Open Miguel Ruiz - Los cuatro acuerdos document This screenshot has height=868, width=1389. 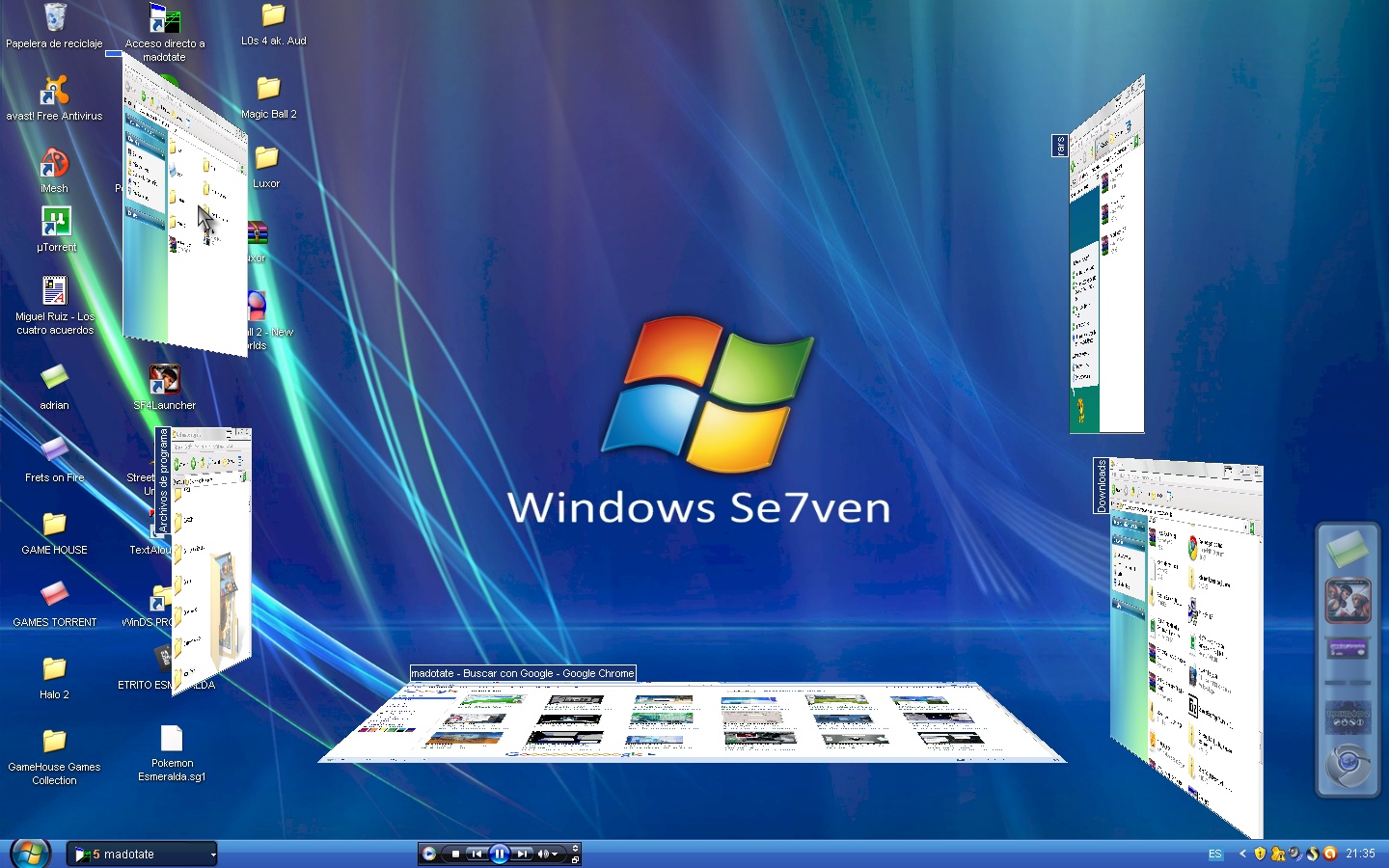pyautogui.click(x=55, y=305)
